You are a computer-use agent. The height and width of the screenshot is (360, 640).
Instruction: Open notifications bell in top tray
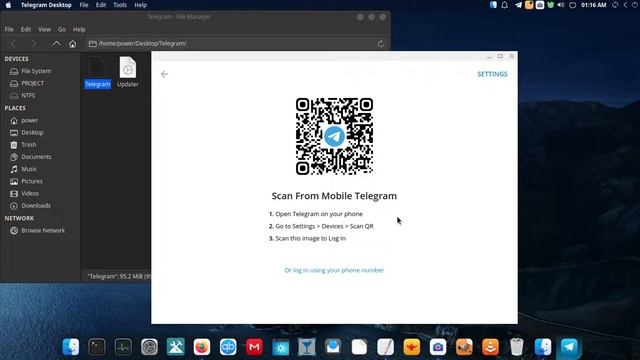pos(505,5)
